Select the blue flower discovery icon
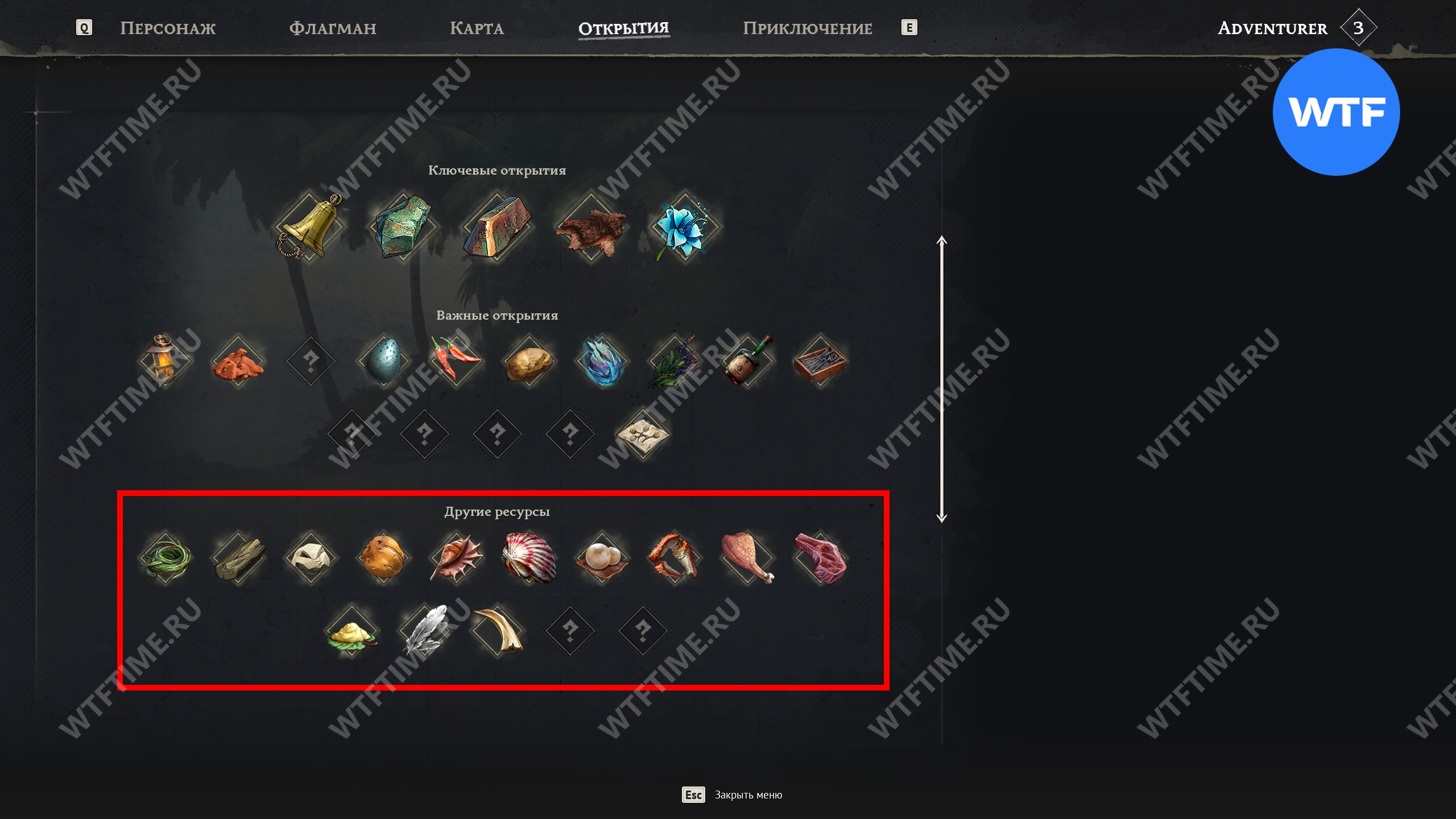 point(685,226)
